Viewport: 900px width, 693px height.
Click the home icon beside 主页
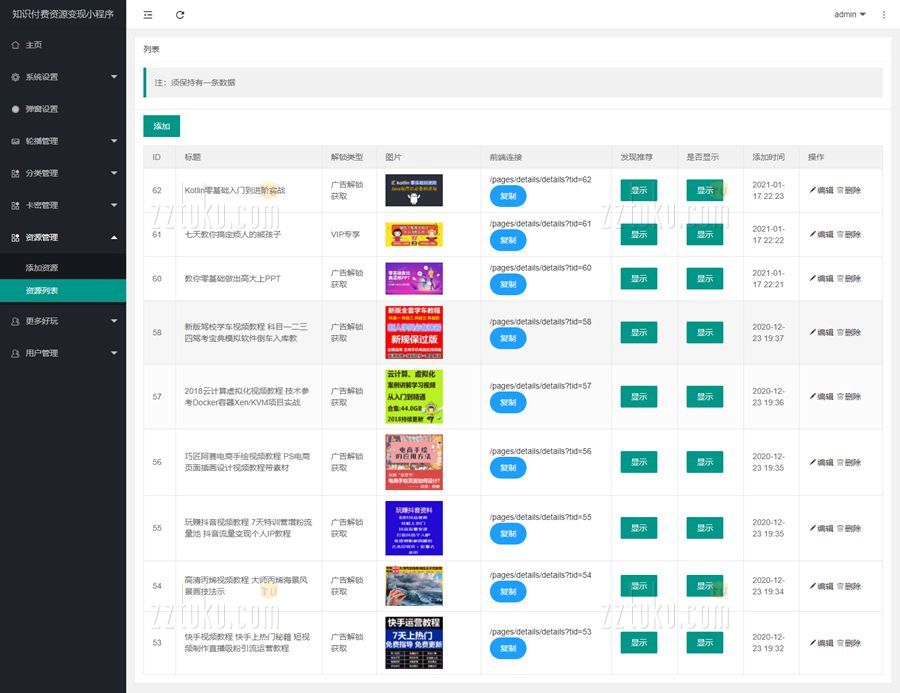(15, 45)
